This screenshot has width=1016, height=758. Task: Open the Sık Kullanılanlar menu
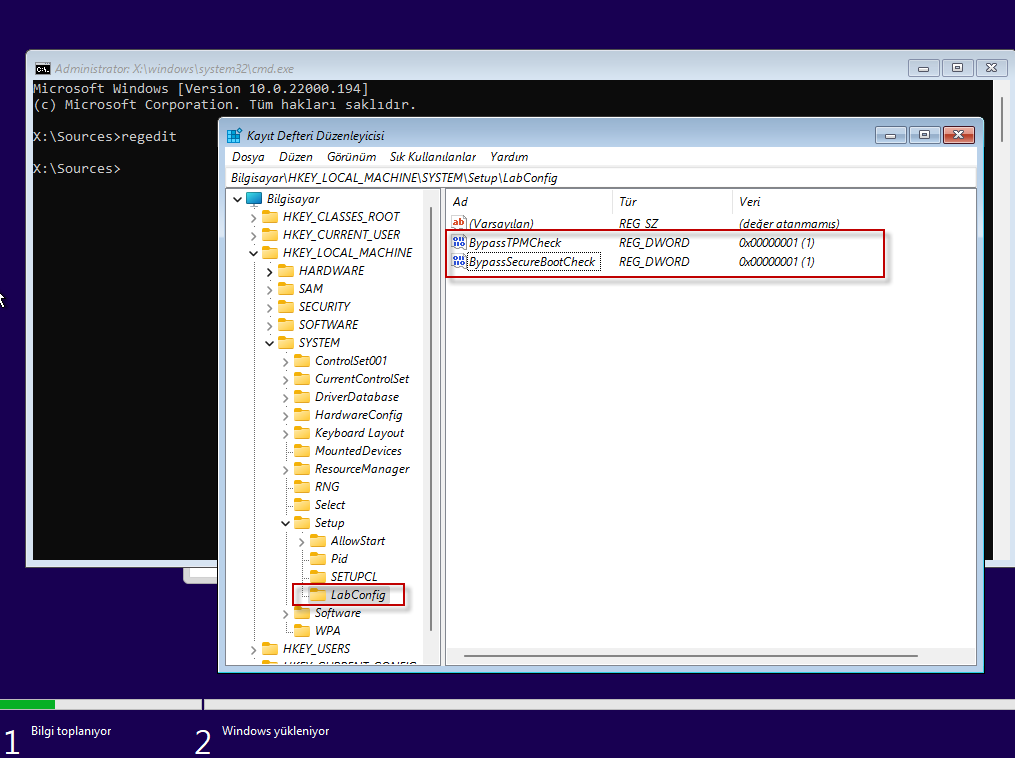[x=432, y=157]
